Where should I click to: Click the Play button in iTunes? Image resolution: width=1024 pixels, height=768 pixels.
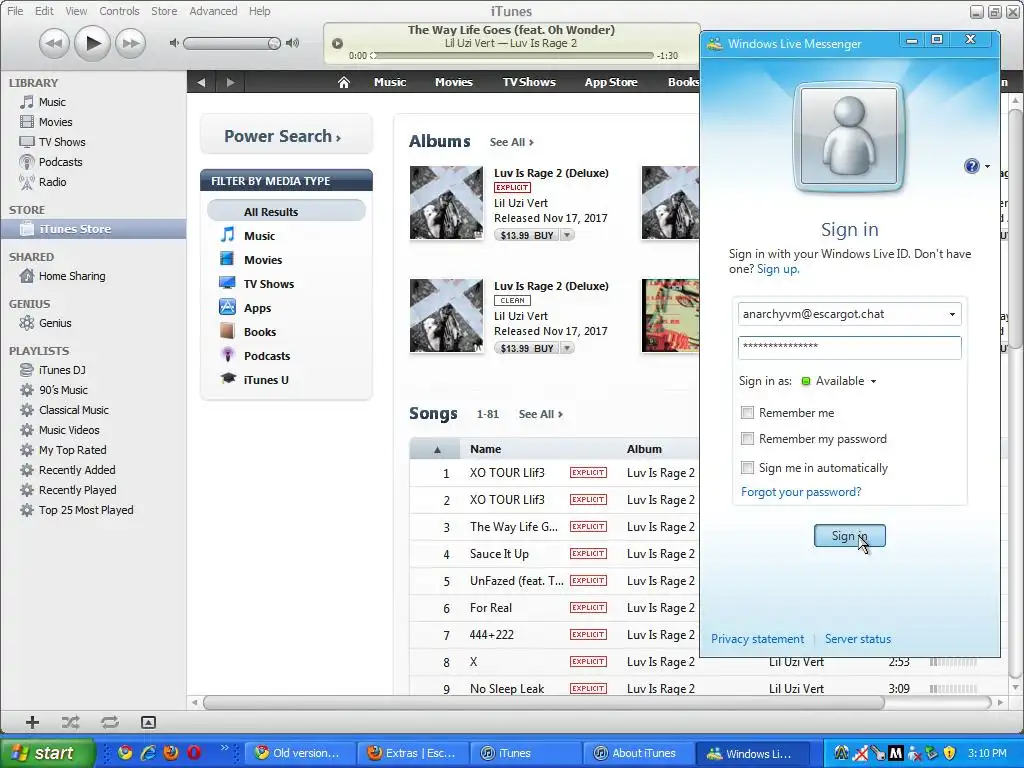(x=92, y=44)
